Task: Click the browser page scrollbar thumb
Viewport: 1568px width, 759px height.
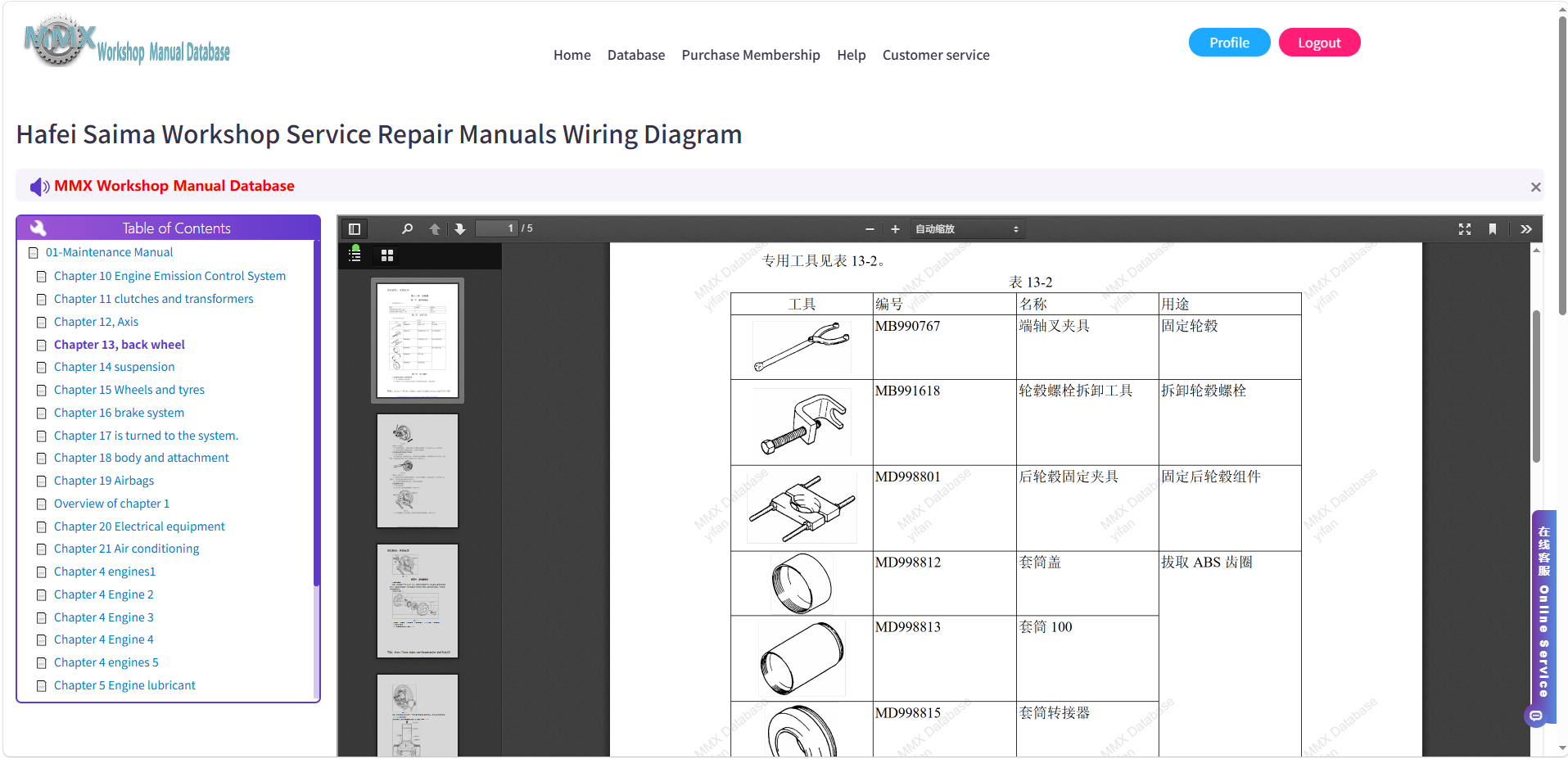Action: [1562, 164]
